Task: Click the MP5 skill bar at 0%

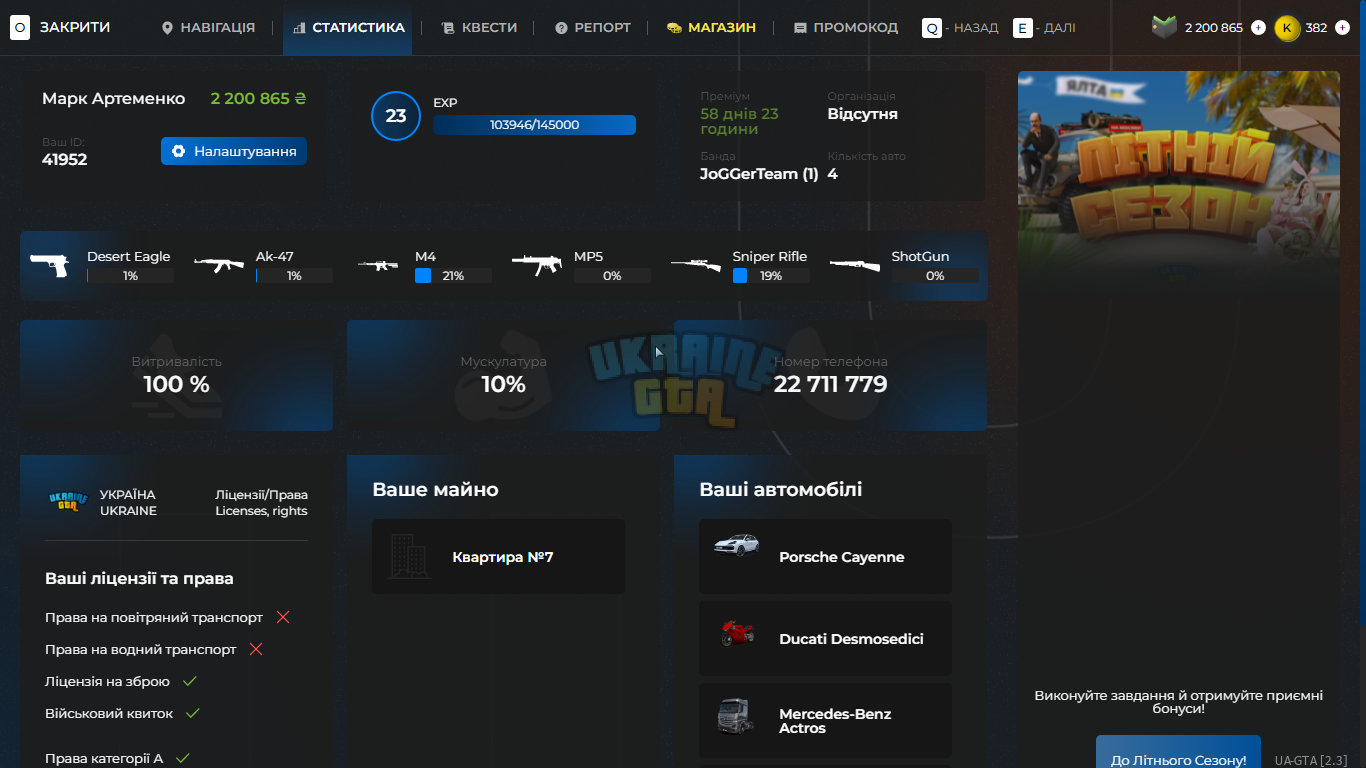Action: [612, 276]
